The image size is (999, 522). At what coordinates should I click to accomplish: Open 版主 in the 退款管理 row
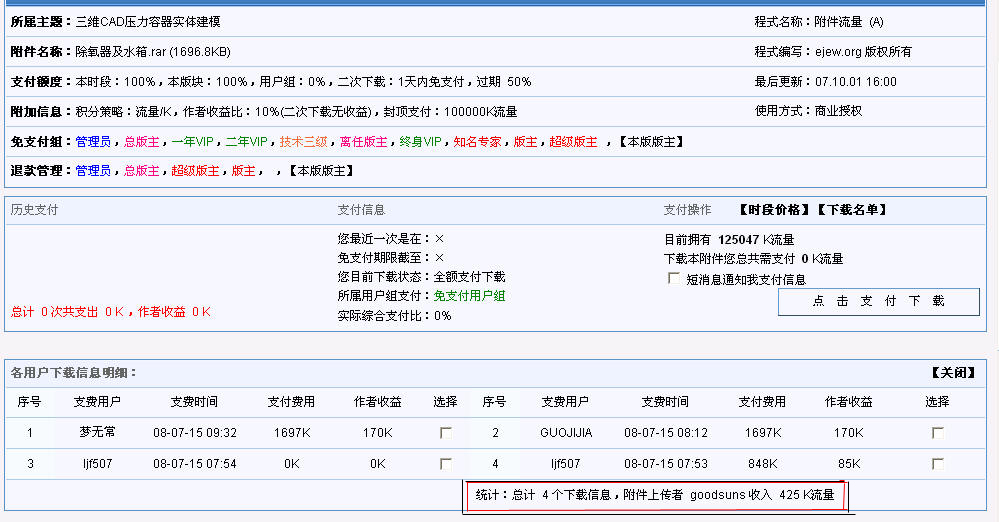click(x=243, y=170)
